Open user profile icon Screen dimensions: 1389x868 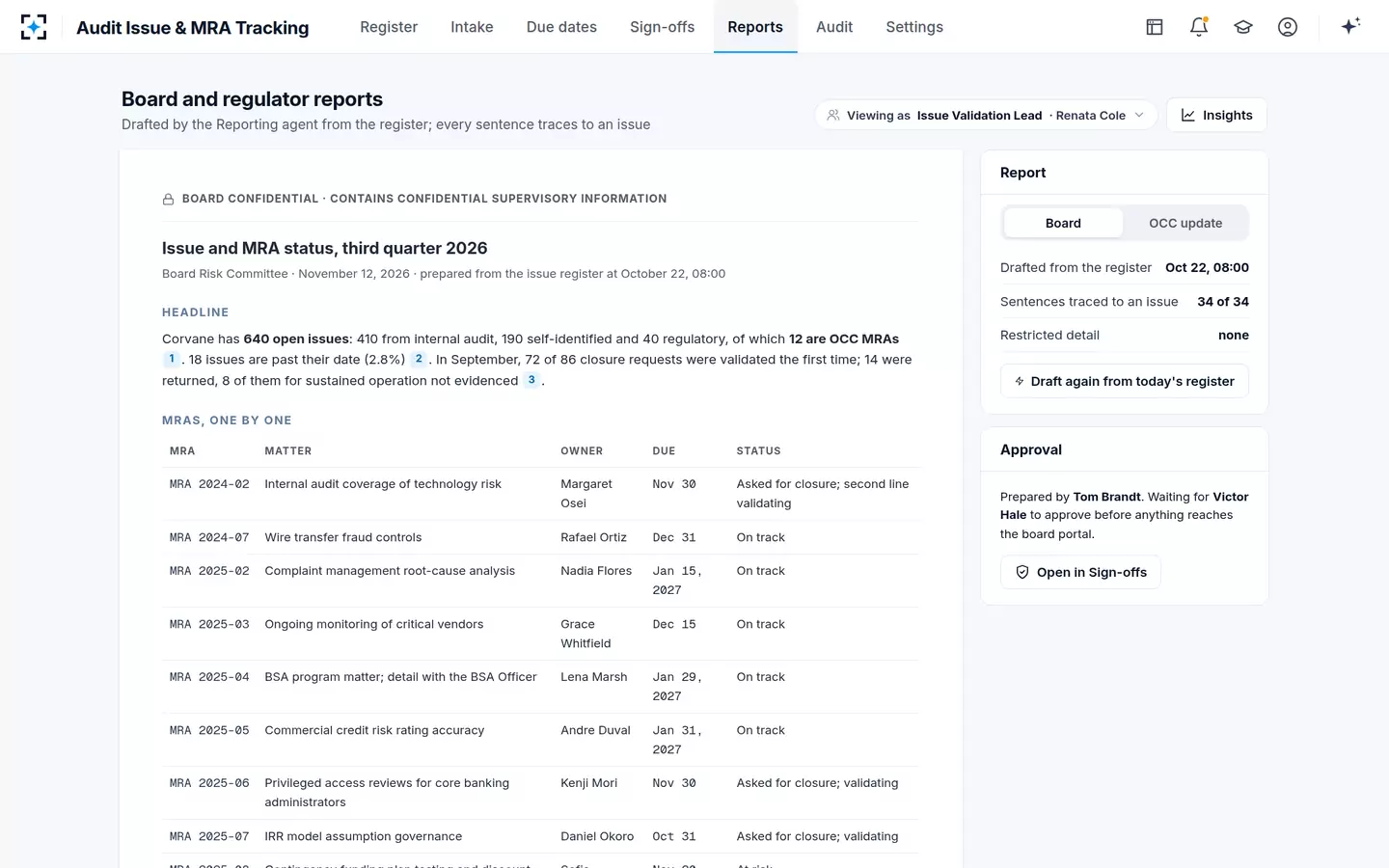[x=1288, y=27]
